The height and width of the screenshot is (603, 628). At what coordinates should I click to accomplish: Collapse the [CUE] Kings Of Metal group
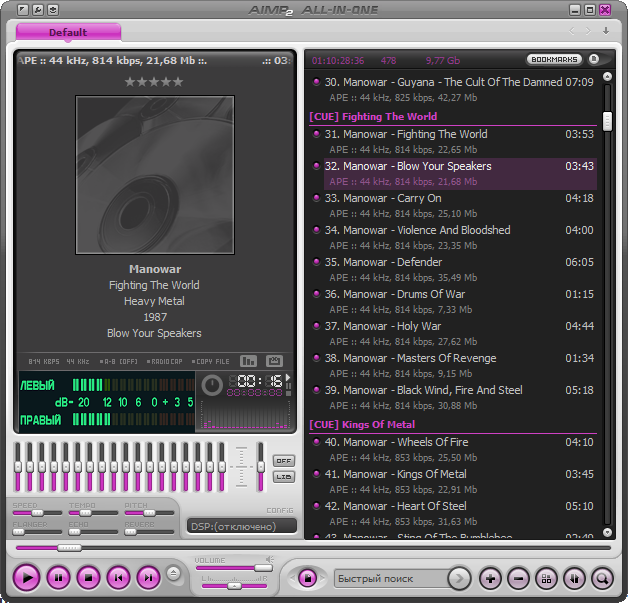[x=453, y=424]
